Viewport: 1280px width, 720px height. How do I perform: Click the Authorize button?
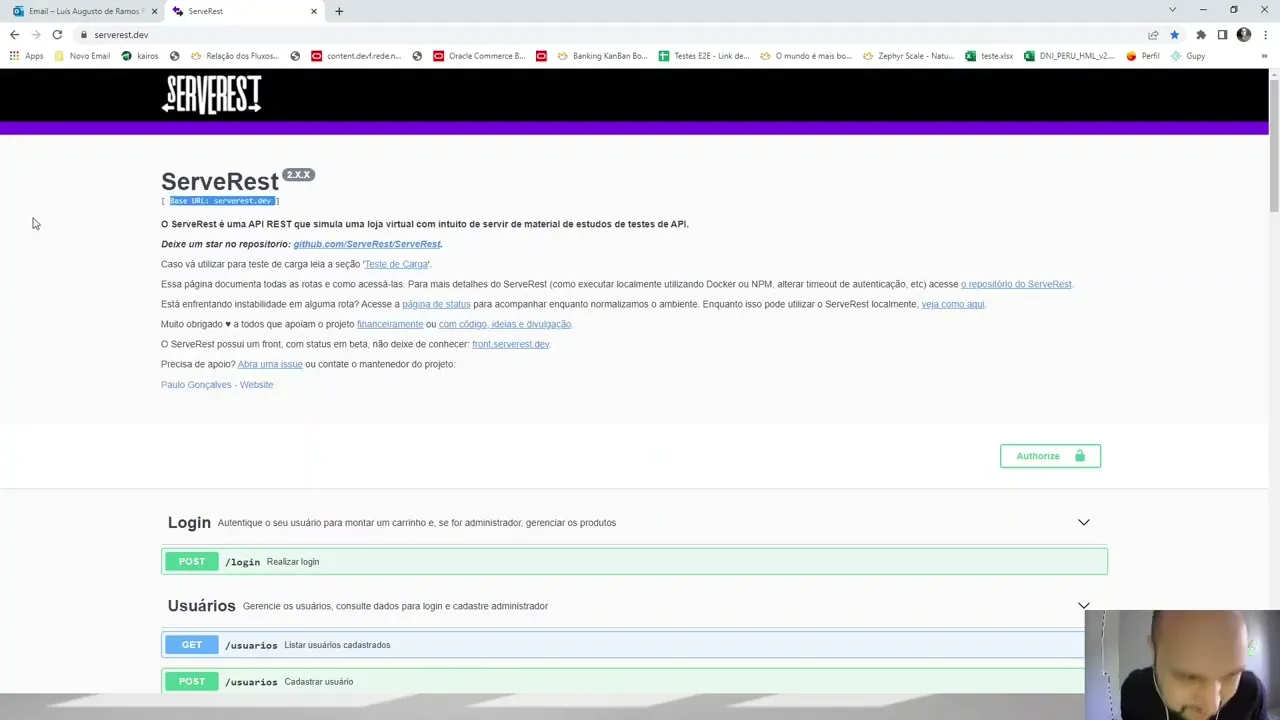pyautogui.click(x=1050, y=456)
